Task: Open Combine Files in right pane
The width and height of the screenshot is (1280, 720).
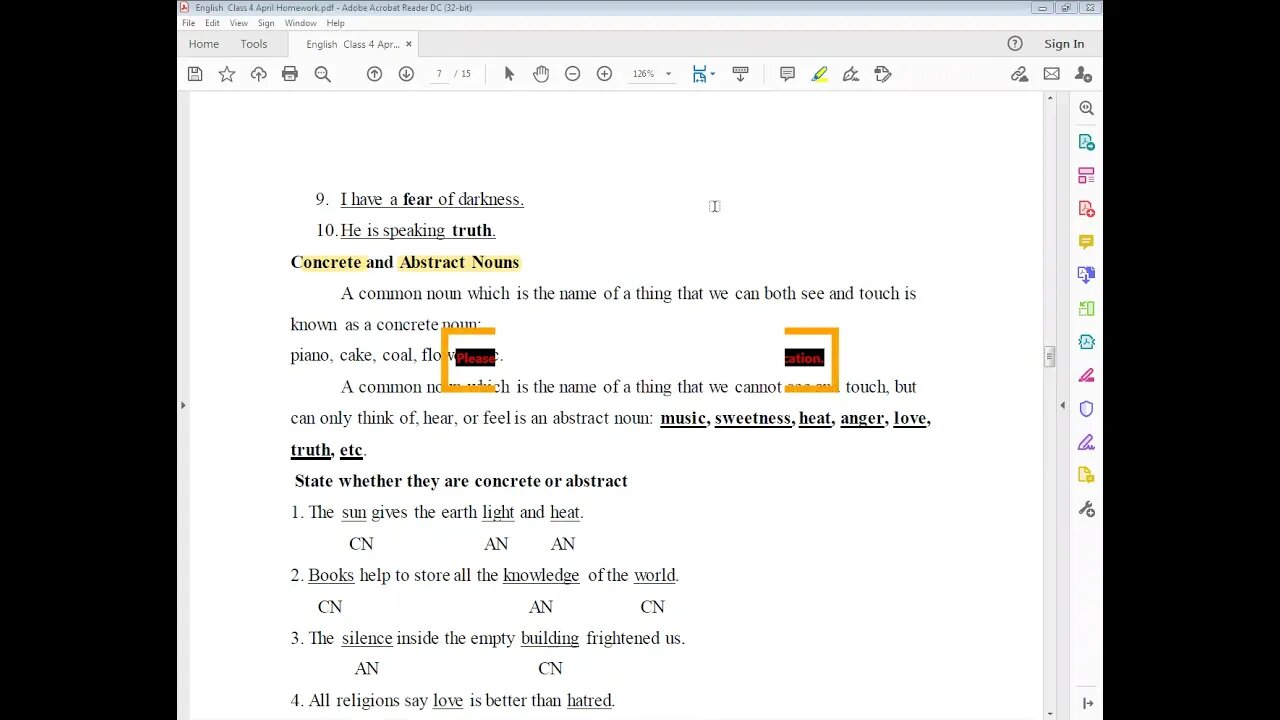Action: pyautogui.click(x=1086, y=275)
